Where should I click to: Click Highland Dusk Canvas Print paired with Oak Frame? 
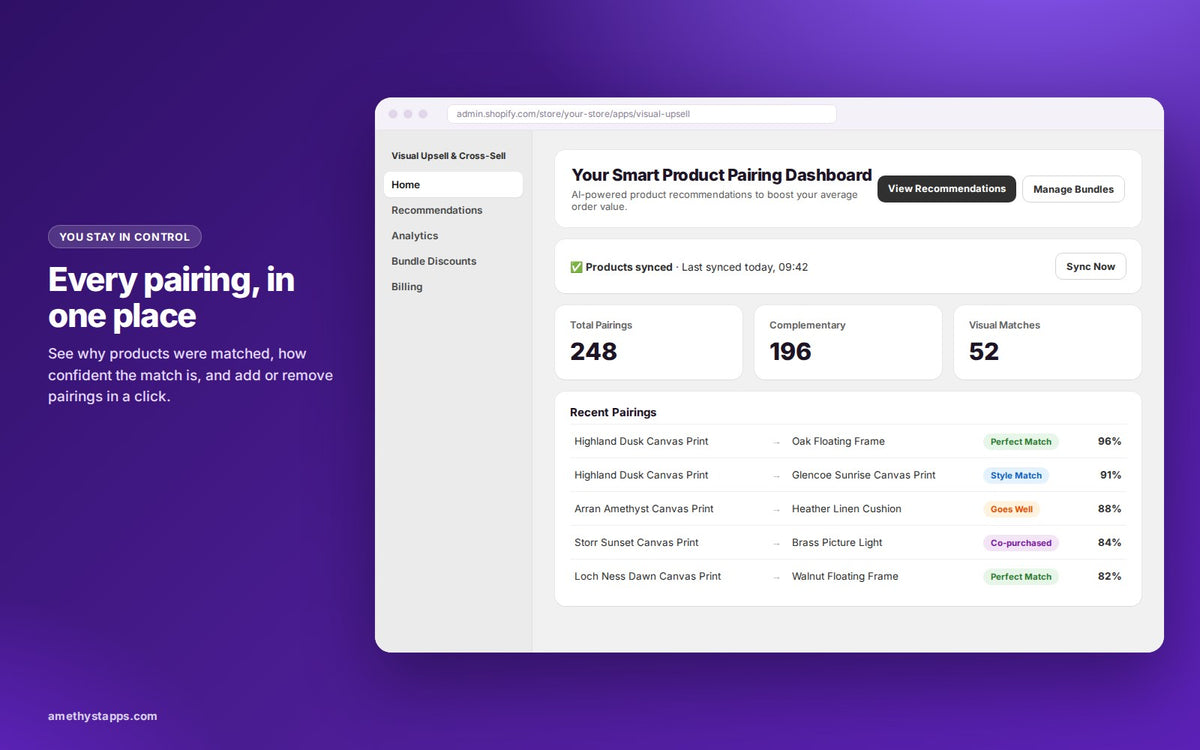tap(641, 441)
